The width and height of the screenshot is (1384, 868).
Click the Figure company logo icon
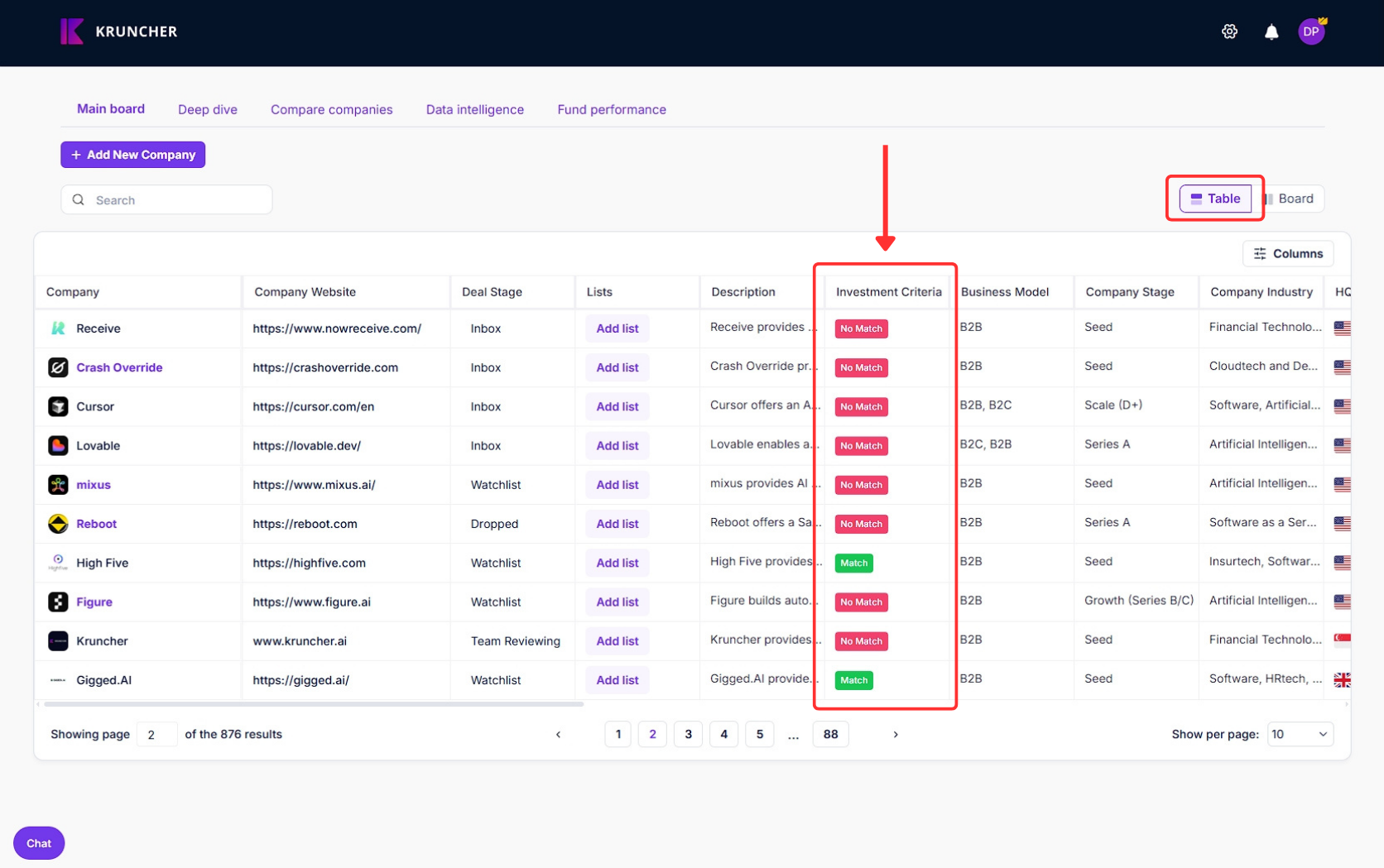point(58,602)
